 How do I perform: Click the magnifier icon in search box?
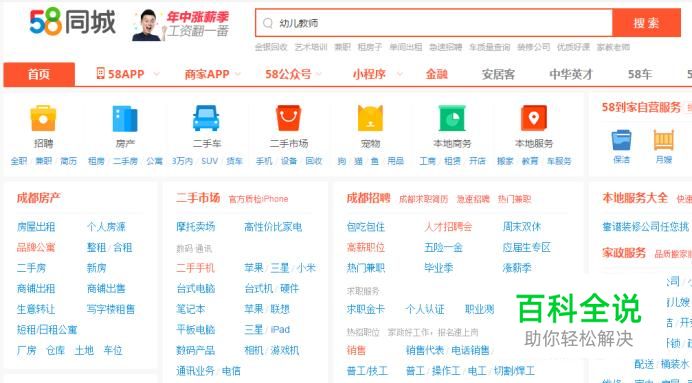point(268,23)
